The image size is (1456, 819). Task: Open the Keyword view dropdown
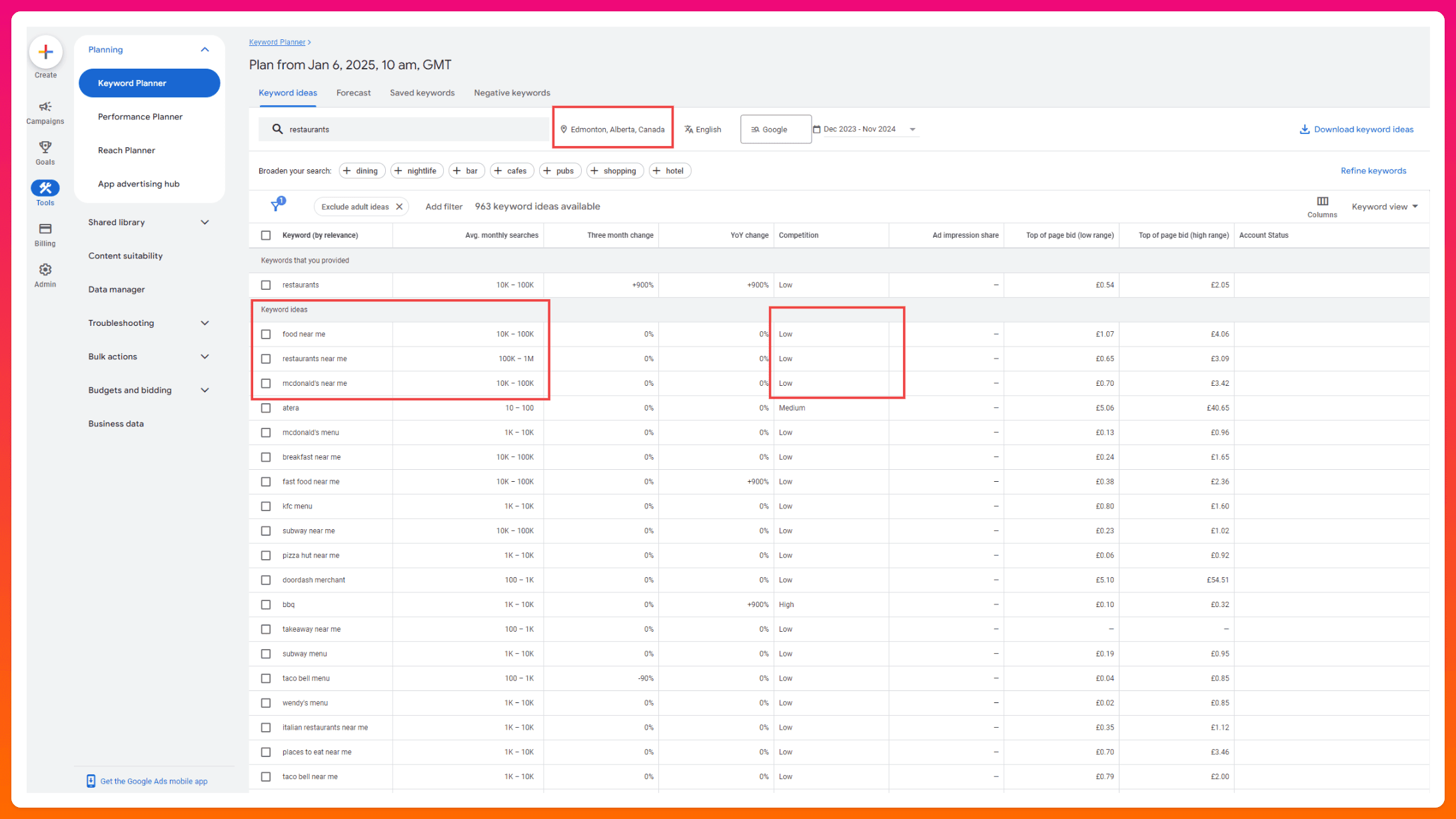(1385, 207)
